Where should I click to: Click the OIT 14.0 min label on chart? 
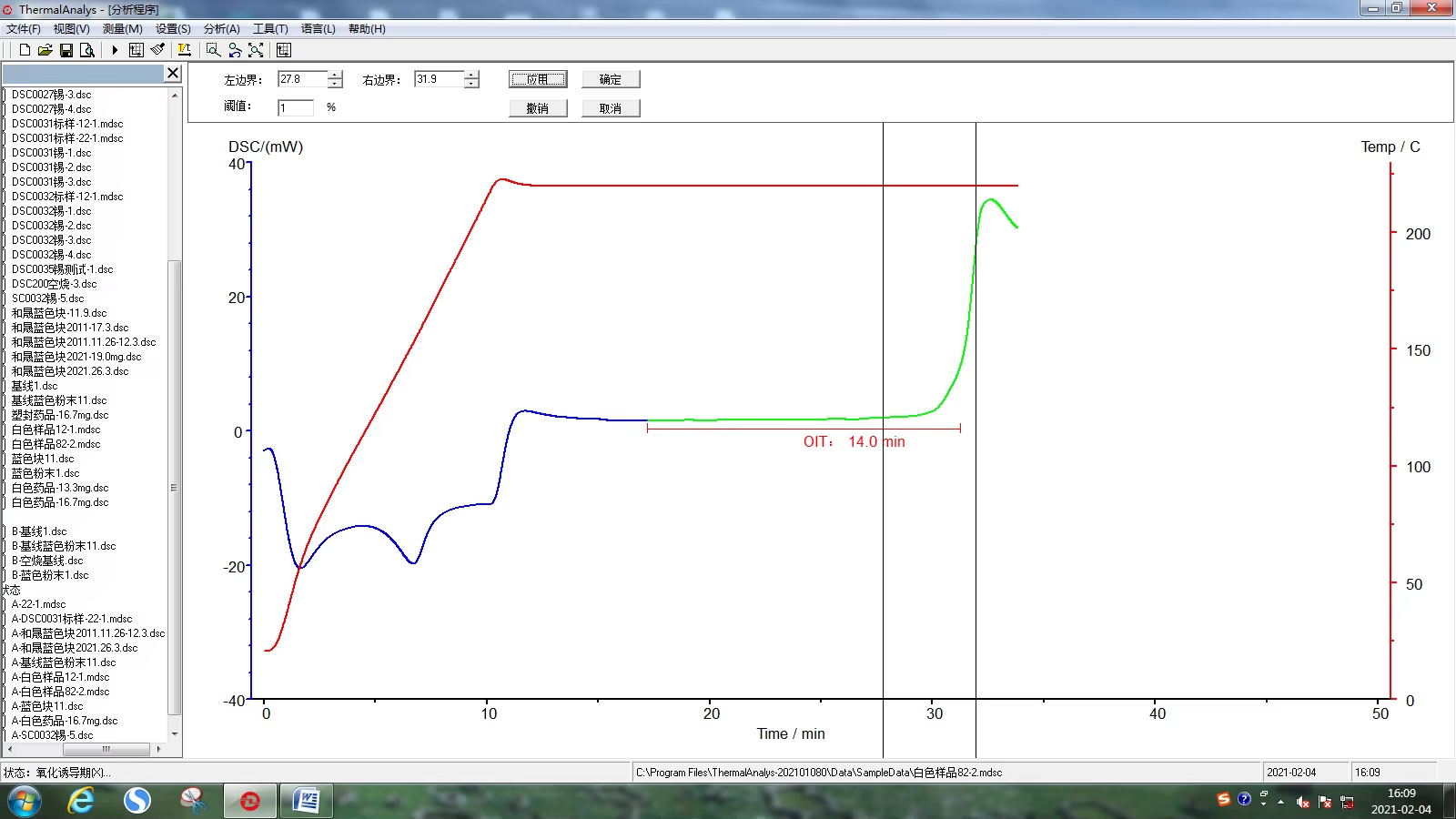pyautogui.click(x=854, y=441)
